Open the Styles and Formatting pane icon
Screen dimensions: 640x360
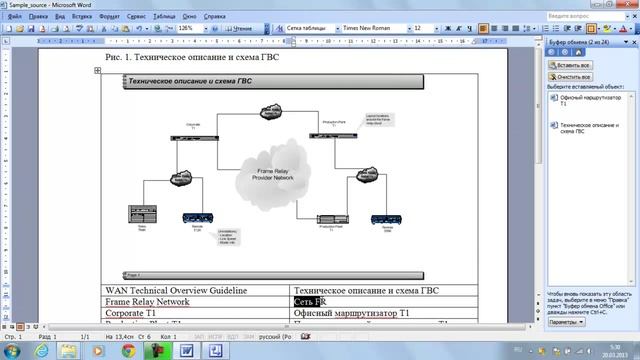[x=279, y=29]
